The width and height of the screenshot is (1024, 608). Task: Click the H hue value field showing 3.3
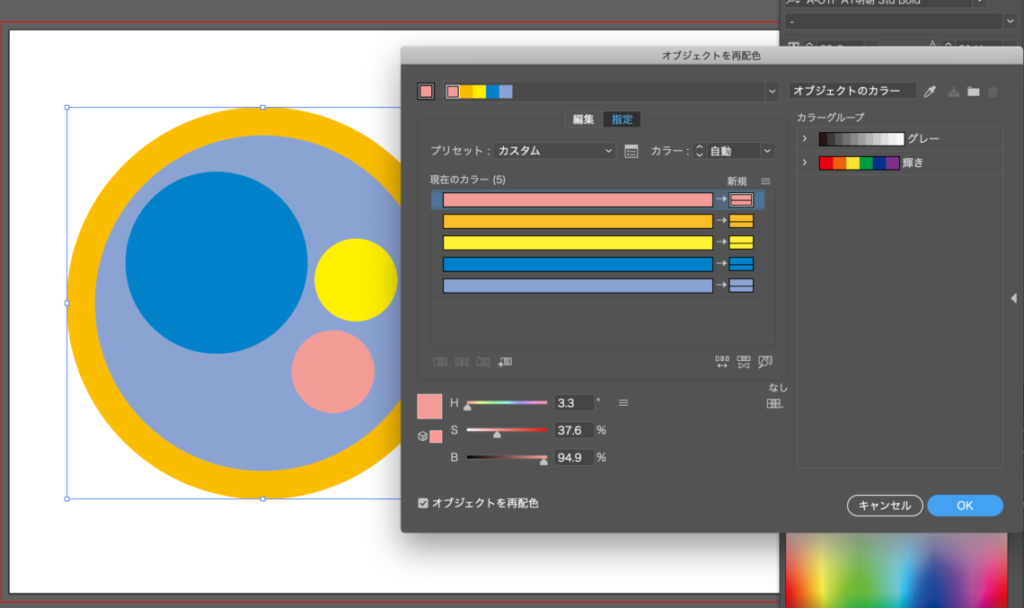(x=574, y=403)
